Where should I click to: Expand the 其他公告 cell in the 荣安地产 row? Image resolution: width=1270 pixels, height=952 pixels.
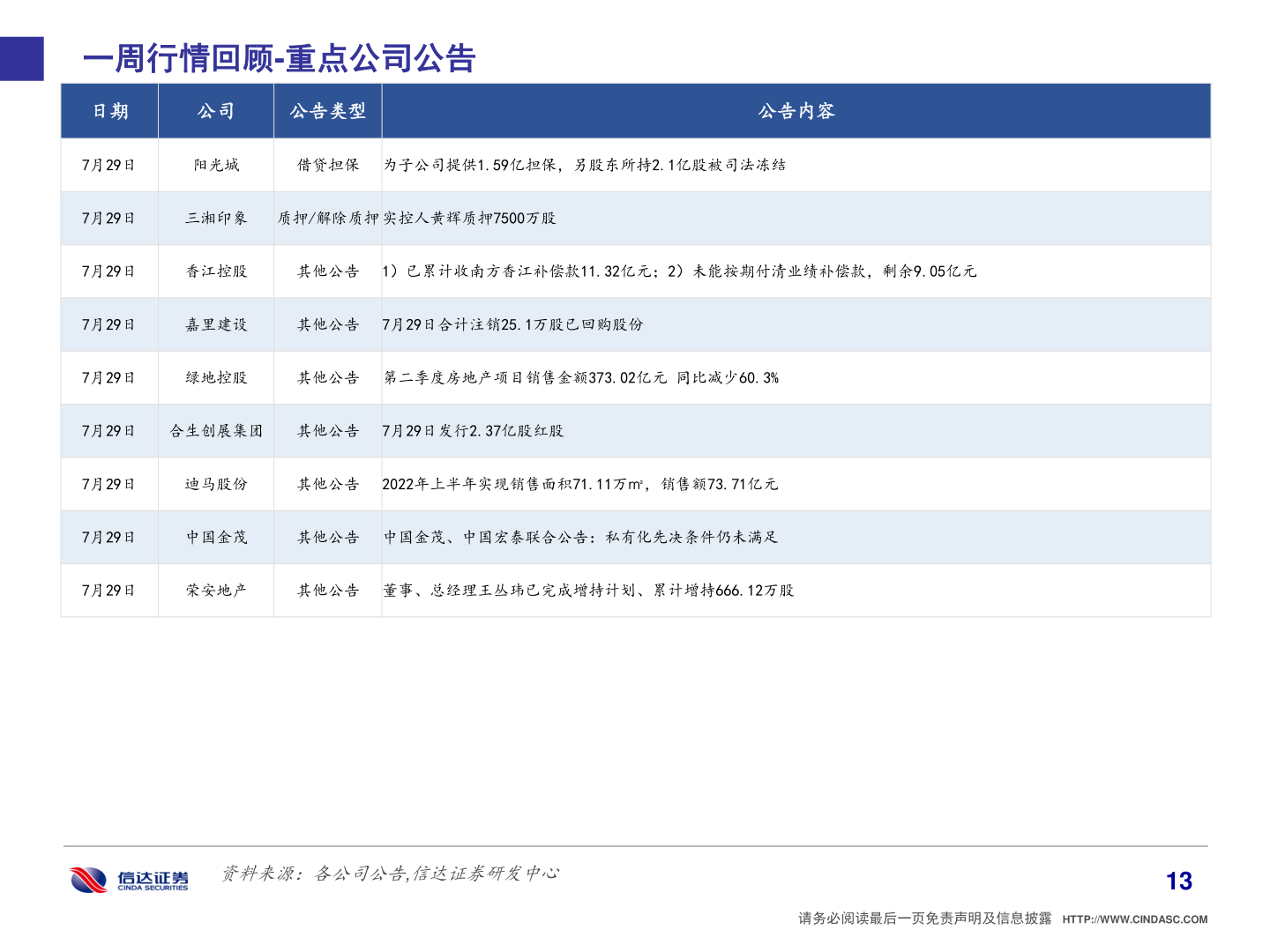pyautogui.click(x=327, y=591)
